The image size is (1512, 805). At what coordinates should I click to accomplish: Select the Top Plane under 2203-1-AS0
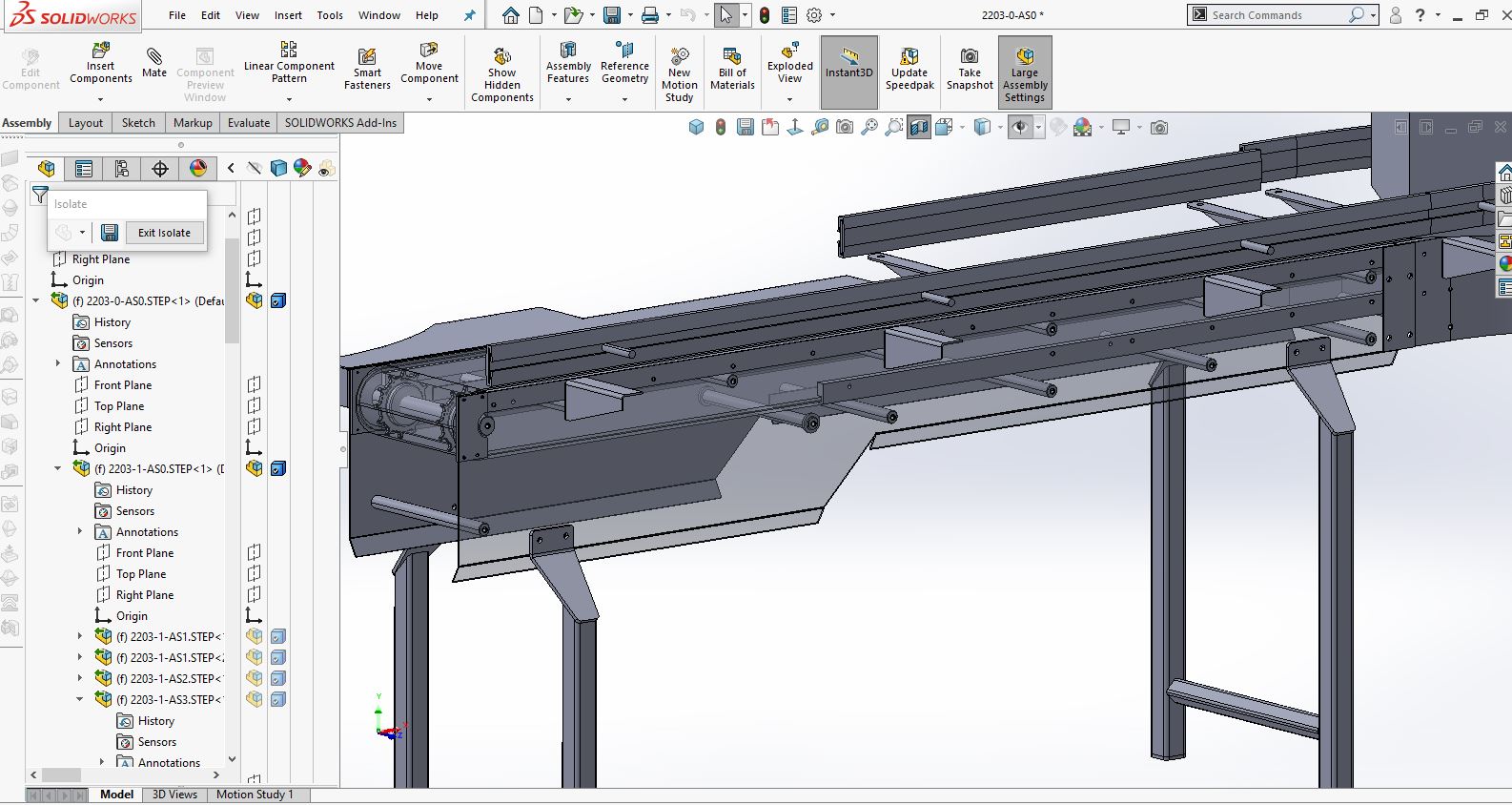pos(141,574)
